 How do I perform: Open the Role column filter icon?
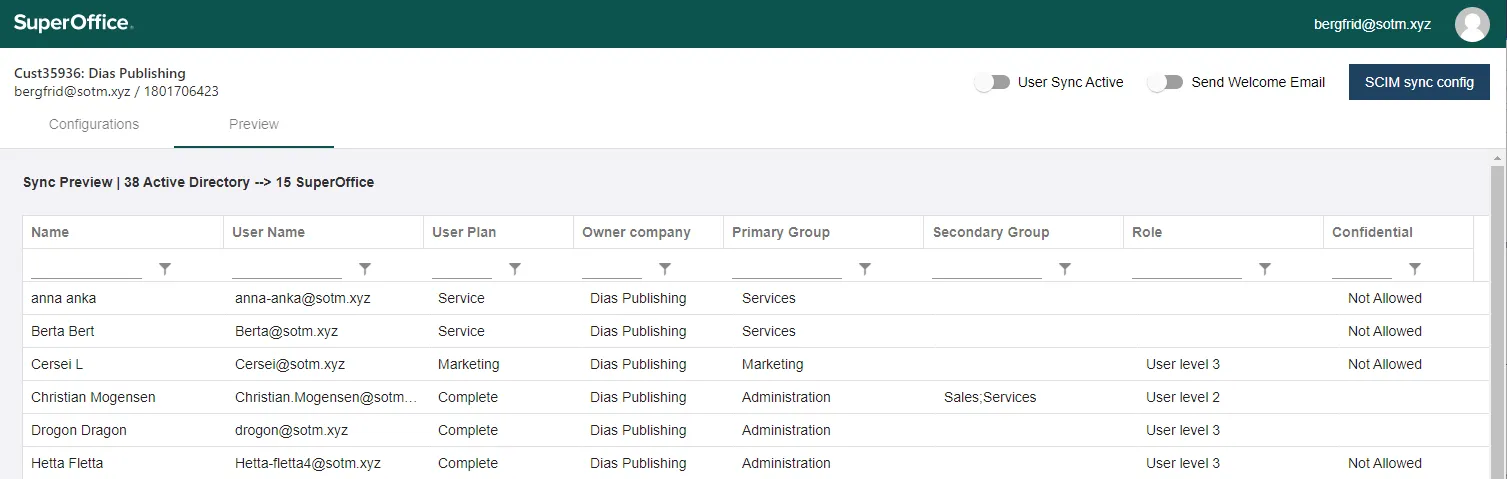tap(1265, 268)
